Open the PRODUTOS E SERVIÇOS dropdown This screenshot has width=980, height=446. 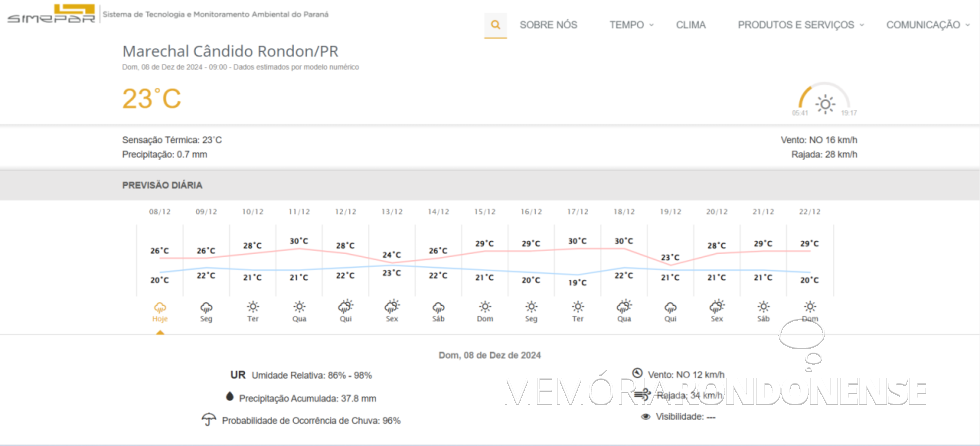[x=801, y=25]
